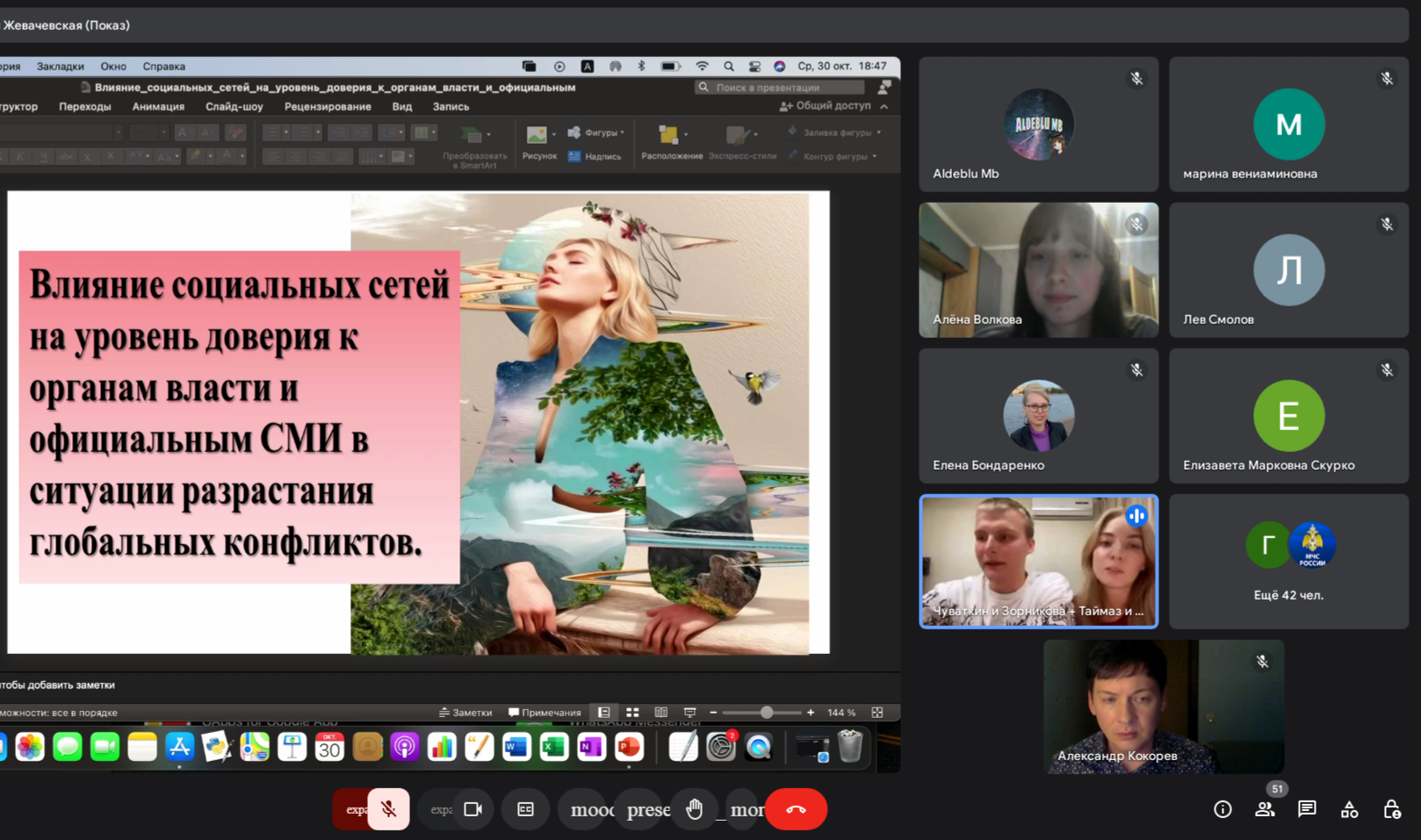Expand the Экспресс-стили dropdown arrow
Screen dimensions: 1421x840
coord(756,134)
